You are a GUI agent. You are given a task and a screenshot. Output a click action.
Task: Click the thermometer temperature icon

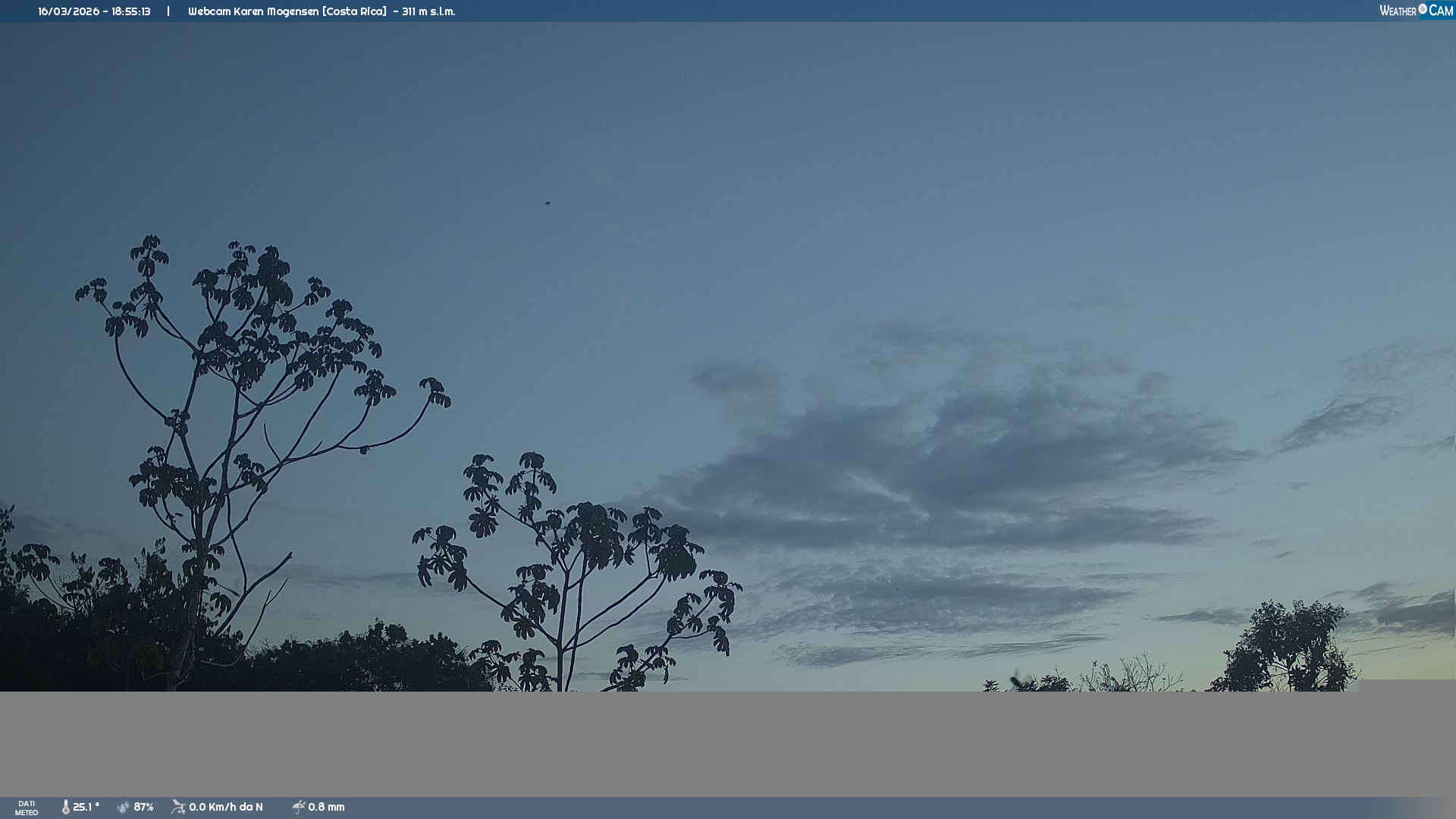pos(66,807)
